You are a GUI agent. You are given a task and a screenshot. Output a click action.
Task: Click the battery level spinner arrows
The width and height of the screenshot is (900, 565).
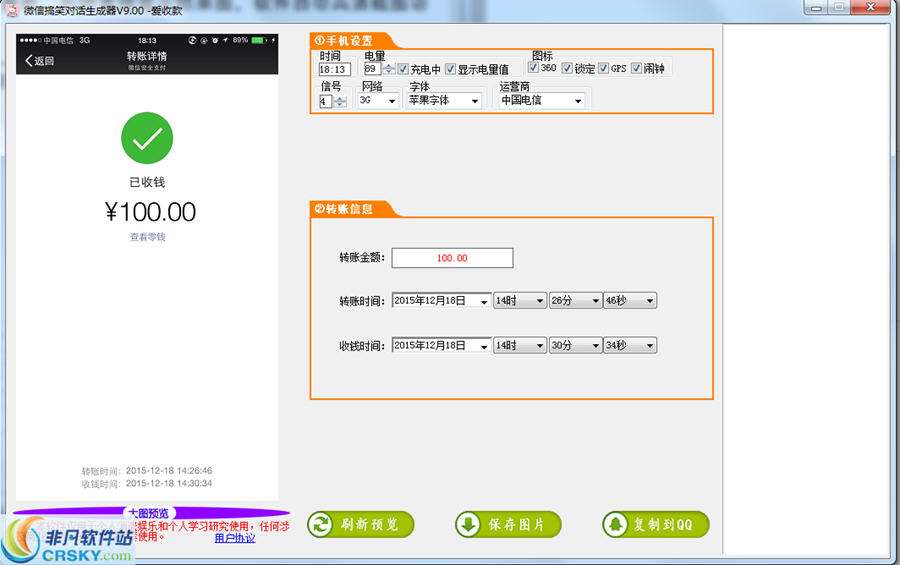point(389,69)
